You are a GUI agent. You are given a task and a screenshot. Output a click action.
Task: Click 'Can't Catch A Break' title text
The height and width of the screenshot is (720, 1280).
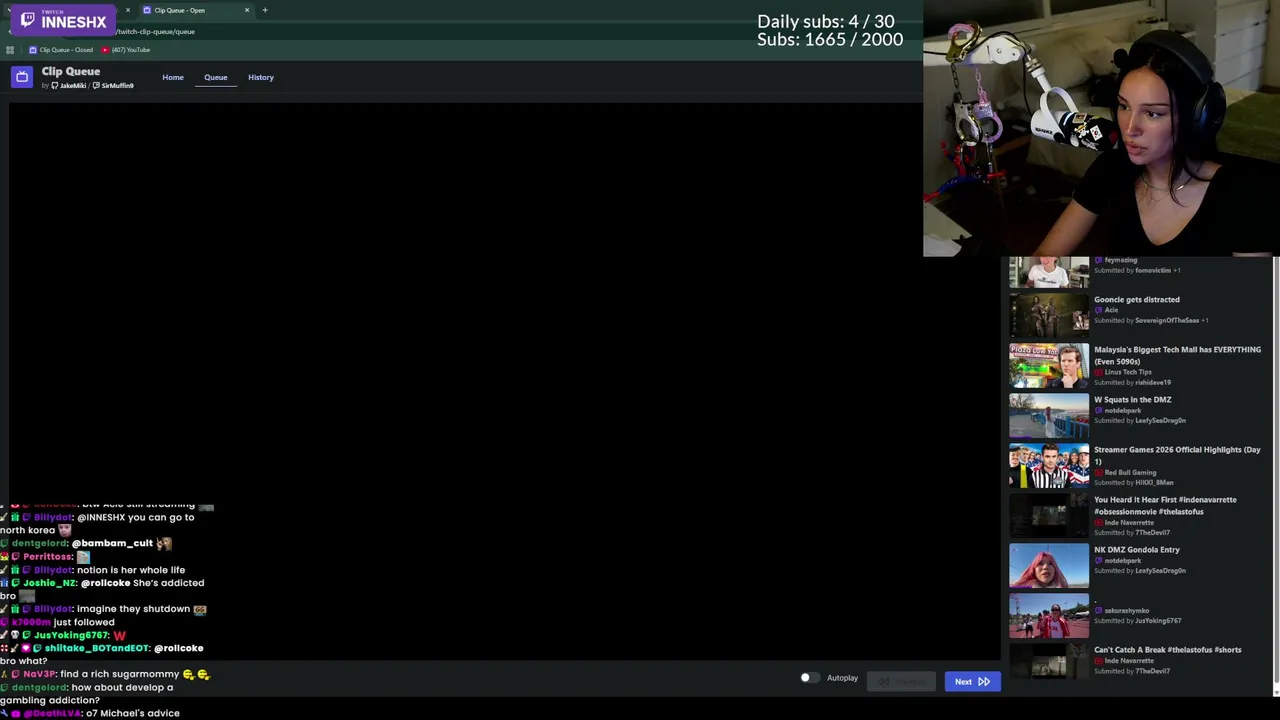[x=1168, y=649]
